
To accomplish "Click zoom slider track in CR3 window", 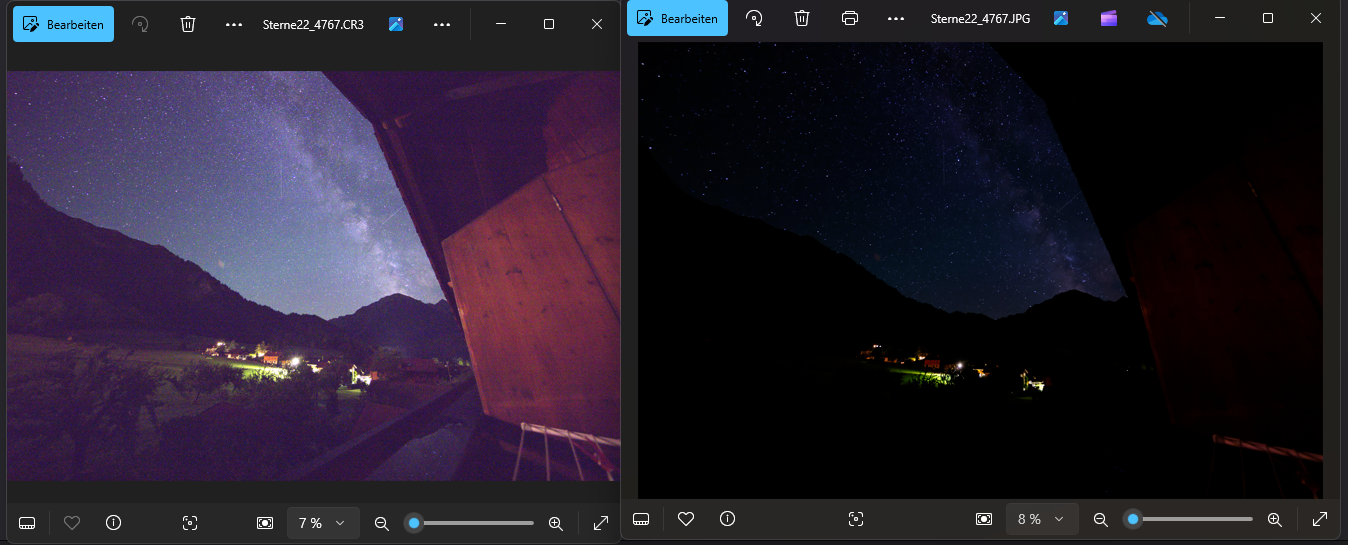I will click(480, 523).
